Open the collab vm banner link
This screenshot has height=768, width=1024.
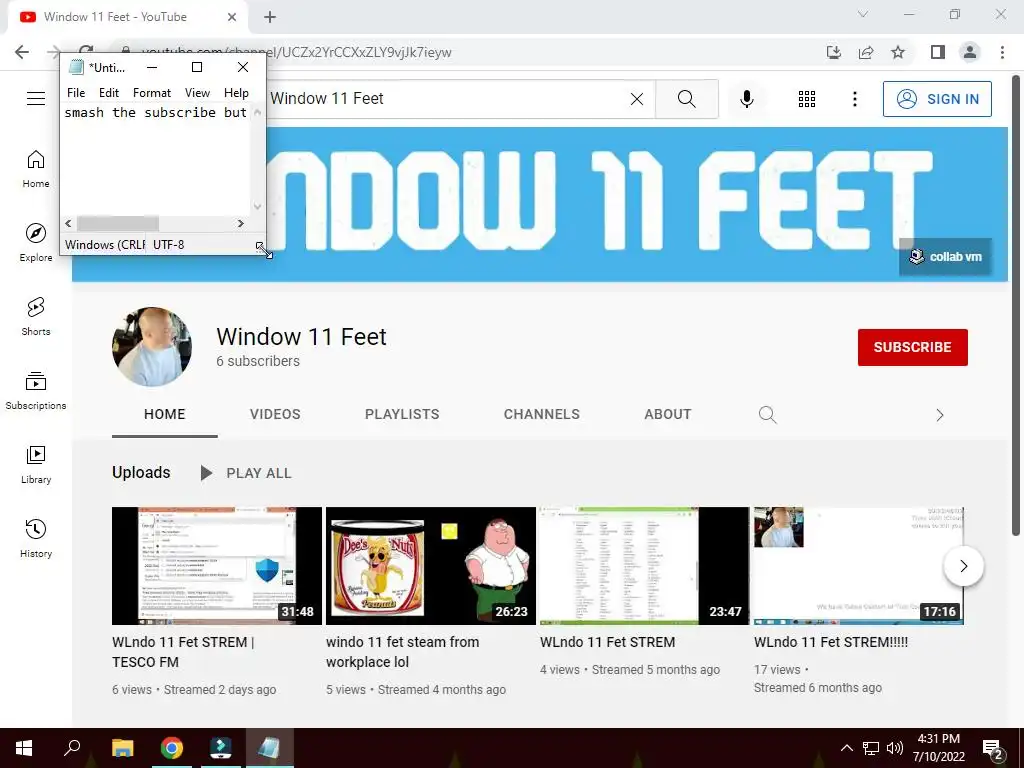coord(945,257)
